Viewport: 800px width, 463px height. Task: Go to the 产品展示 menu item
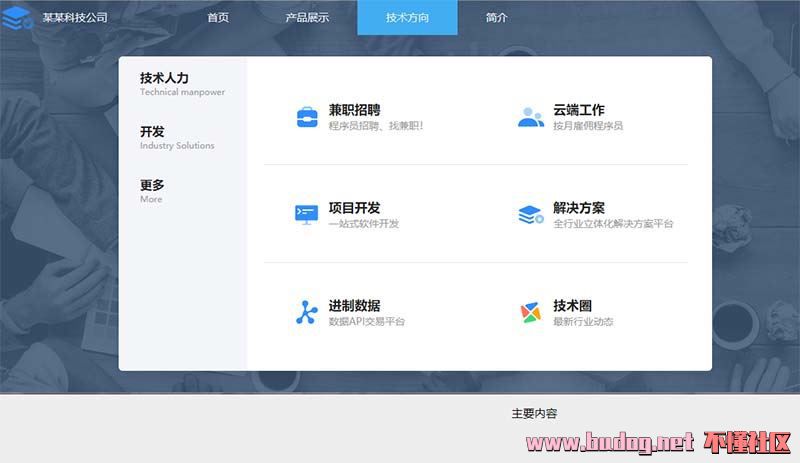(307, 18)
